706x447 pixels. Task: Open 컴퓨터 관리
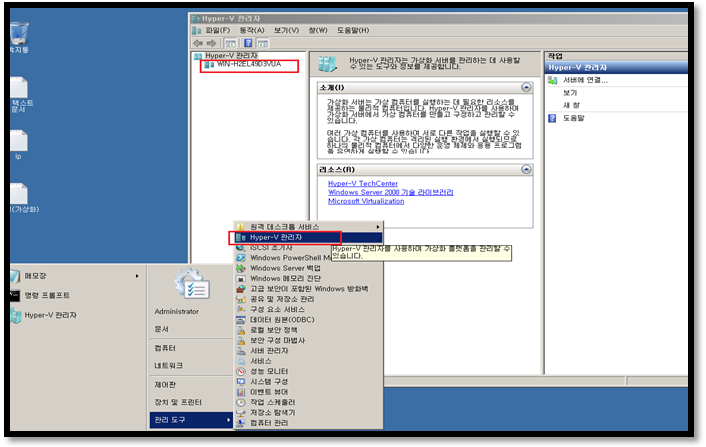pyautogui.click(x=308, y=423)
